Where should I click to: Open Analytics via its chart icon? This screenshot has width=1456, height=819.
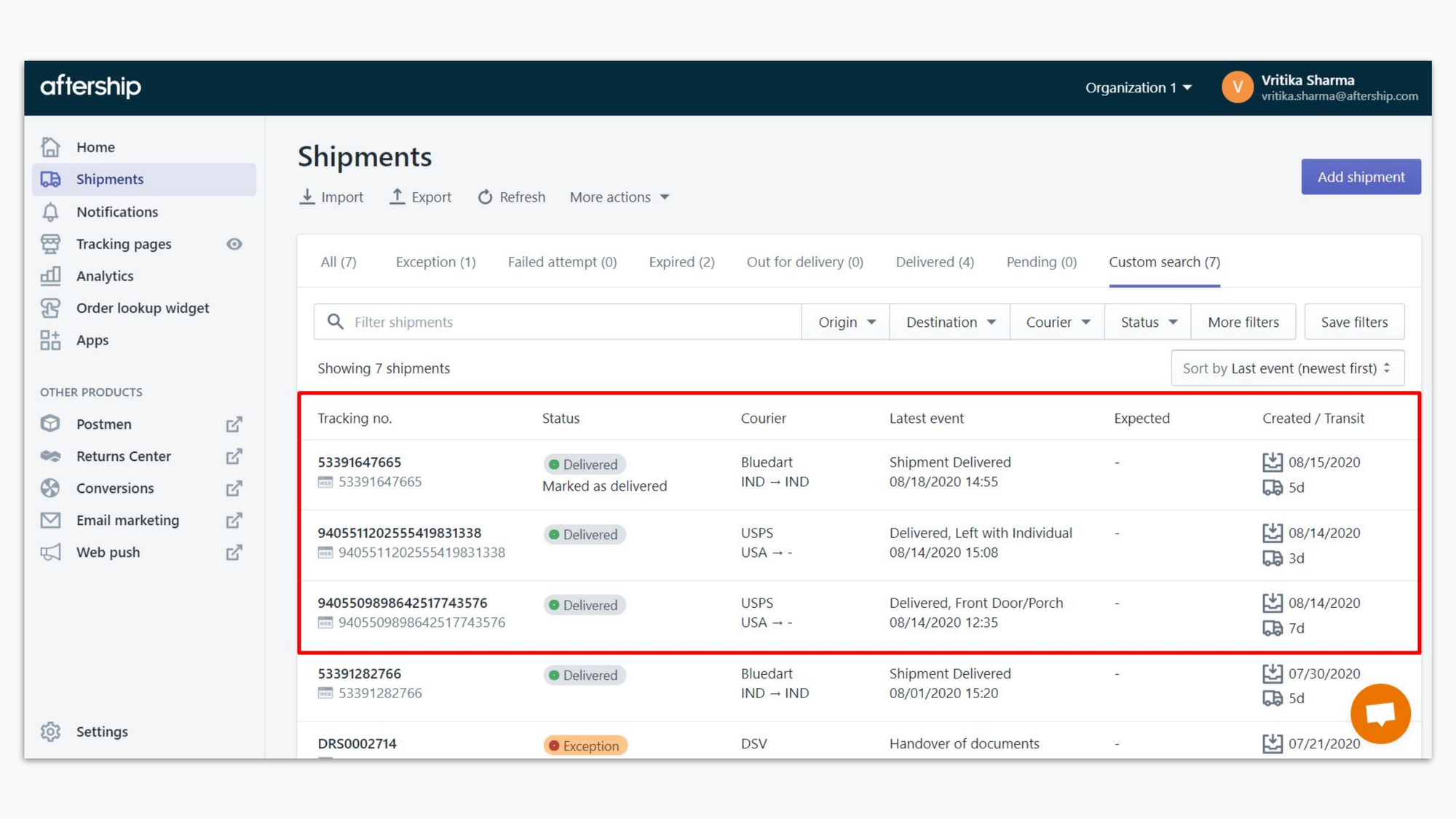[50, 276]
